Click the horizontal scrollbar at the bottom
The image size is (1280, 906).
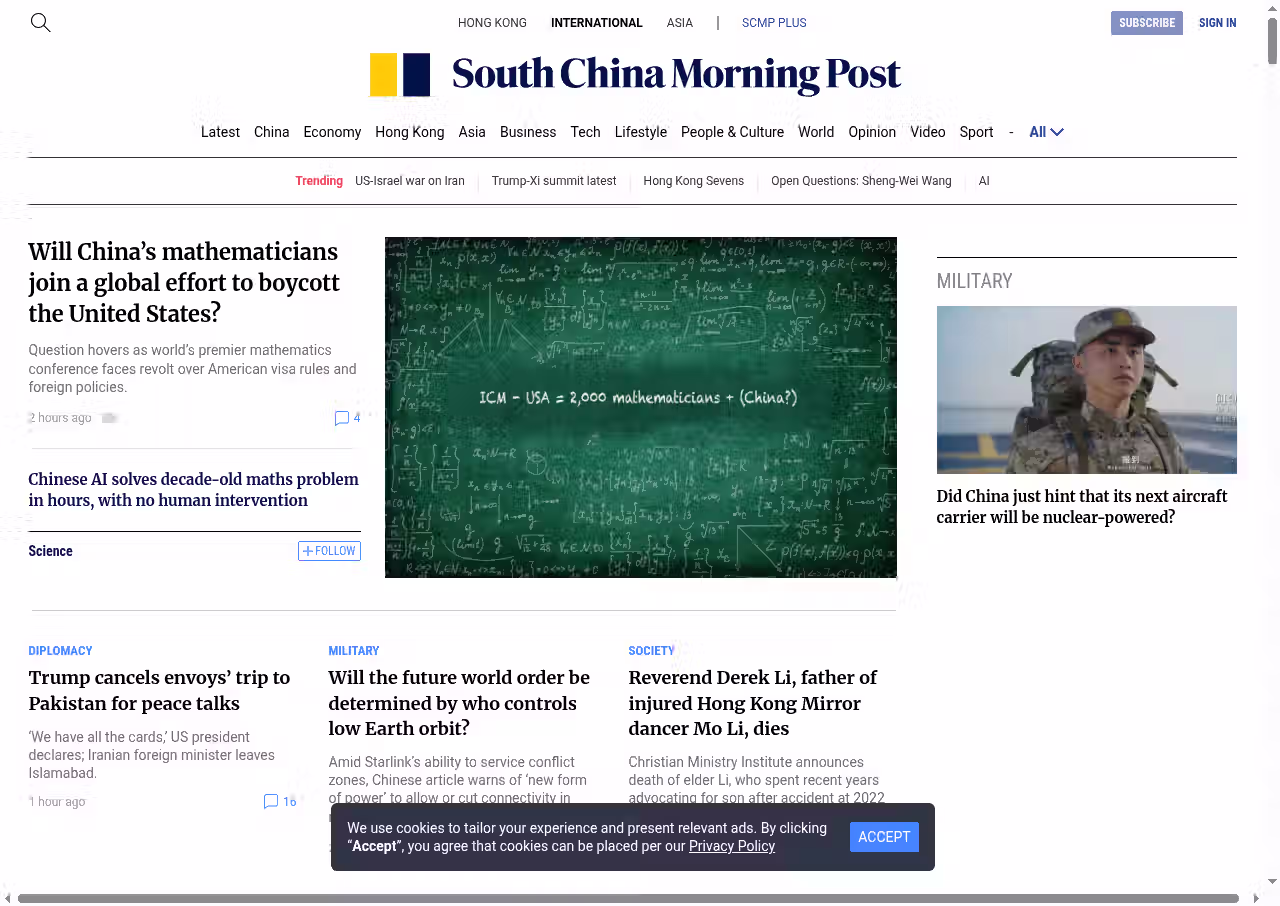(628, 898)
